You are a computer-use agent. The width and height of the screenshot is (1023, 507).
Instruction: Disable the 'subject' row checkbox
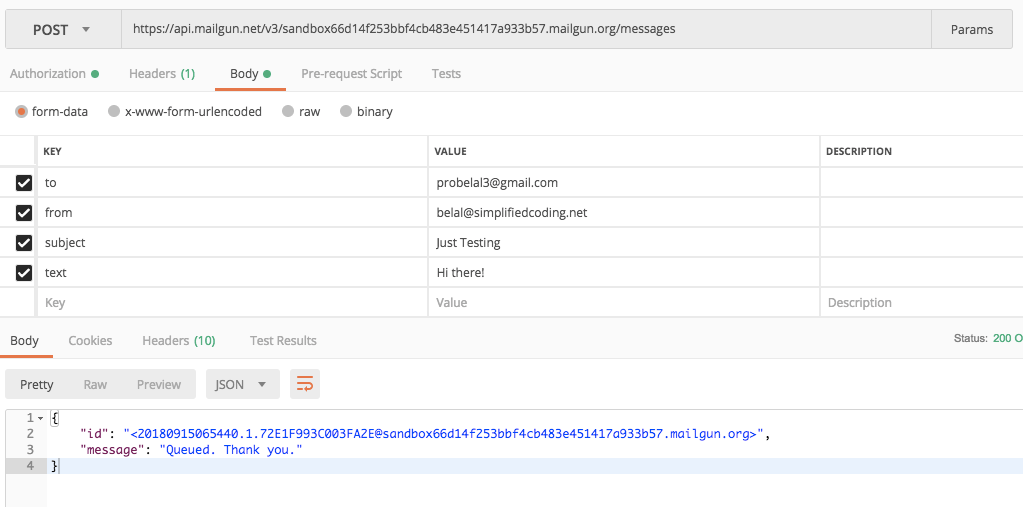[24, 243]
